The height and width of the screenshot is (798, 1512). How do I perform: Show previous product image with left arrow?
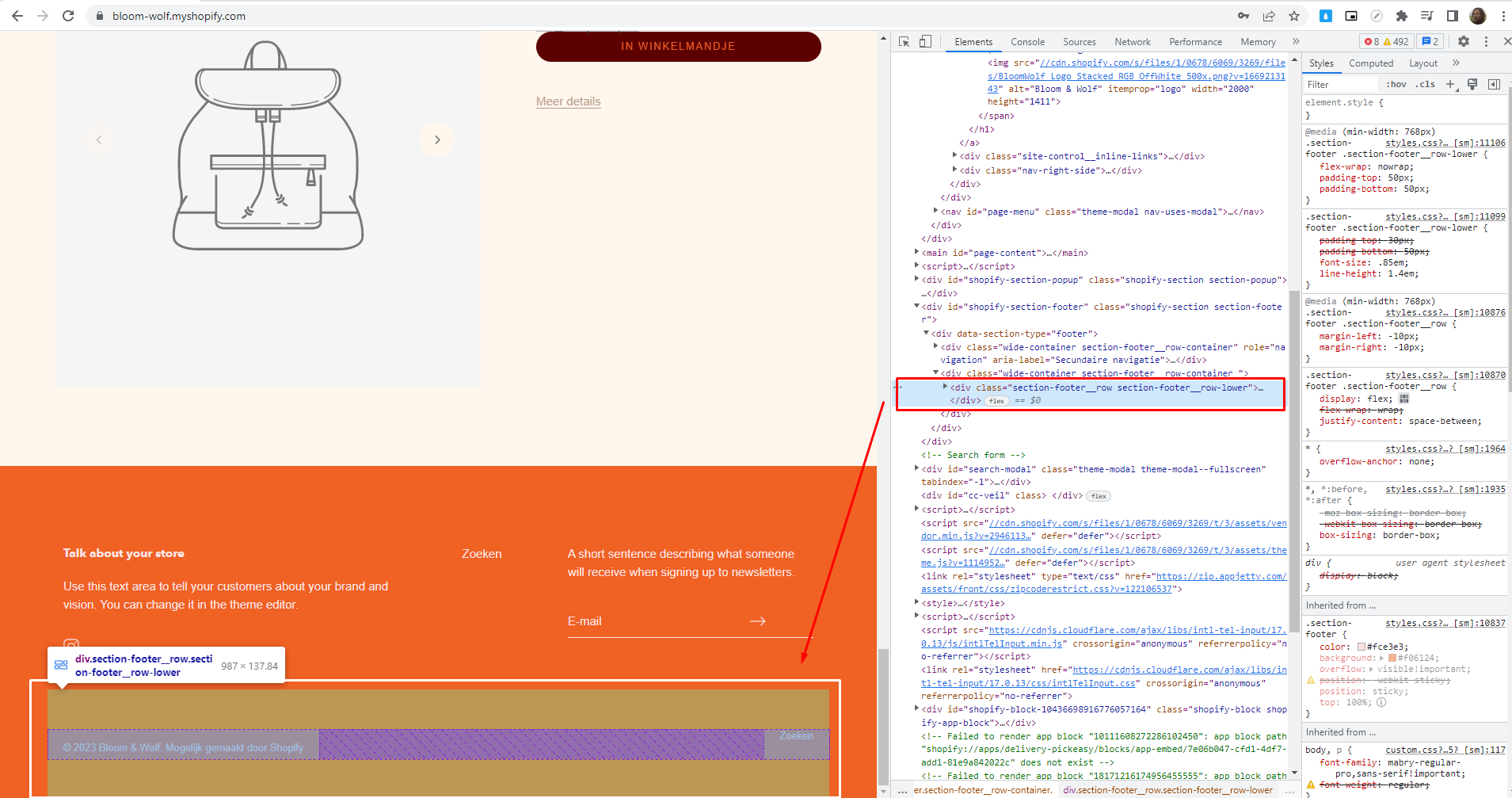point(99,139)
